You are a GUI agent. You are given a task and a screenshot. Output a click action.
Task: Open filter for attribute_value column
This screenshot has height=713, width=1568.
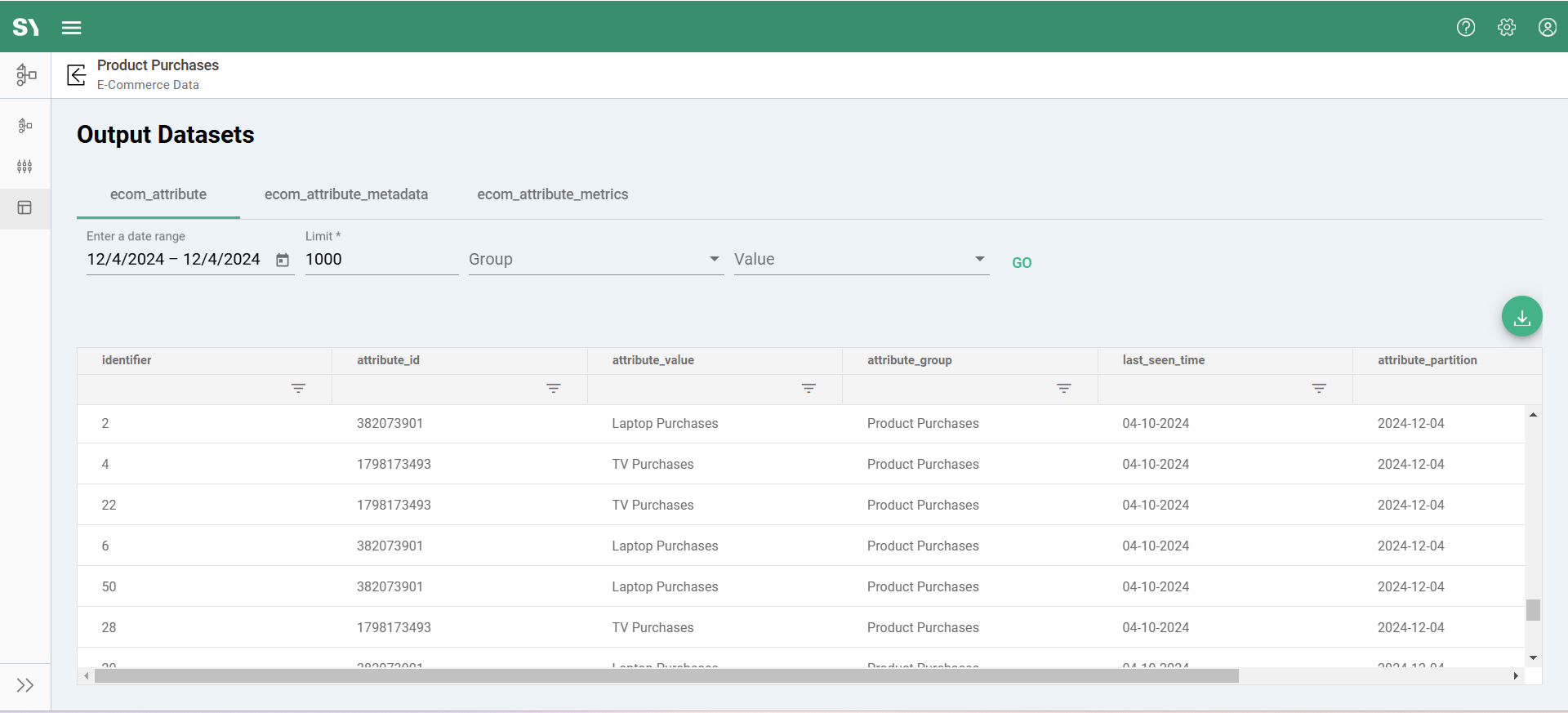click(808, 389)
